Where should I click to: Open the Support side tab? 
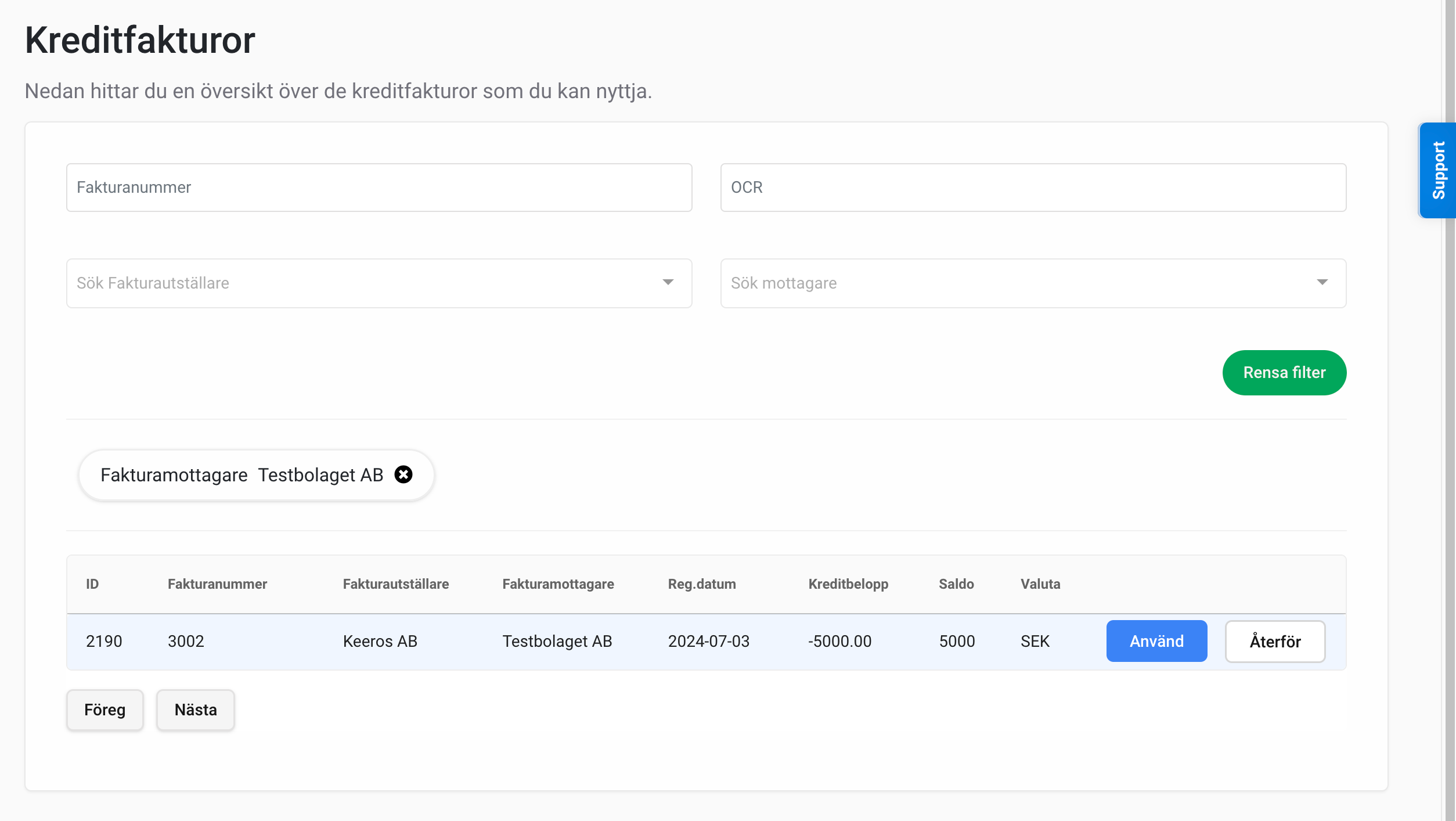pyautogui.click(x=1437, y=170)
